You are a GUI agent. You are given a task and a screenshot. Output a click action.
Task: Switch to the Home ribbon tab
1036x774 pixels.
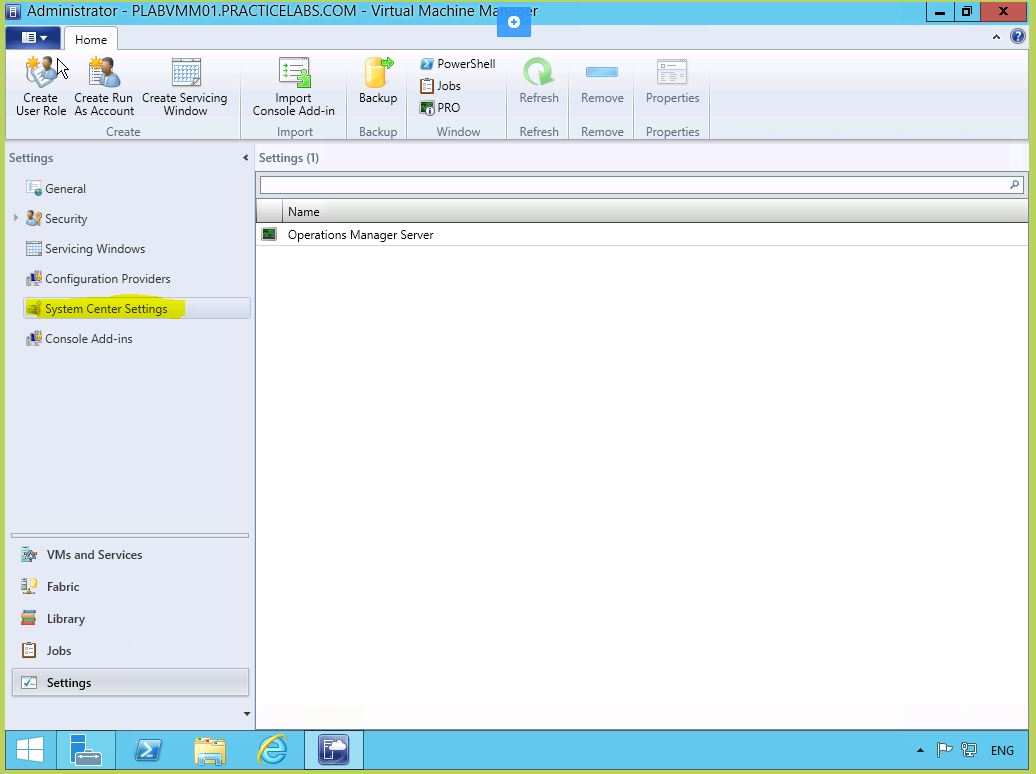[91, 39]
